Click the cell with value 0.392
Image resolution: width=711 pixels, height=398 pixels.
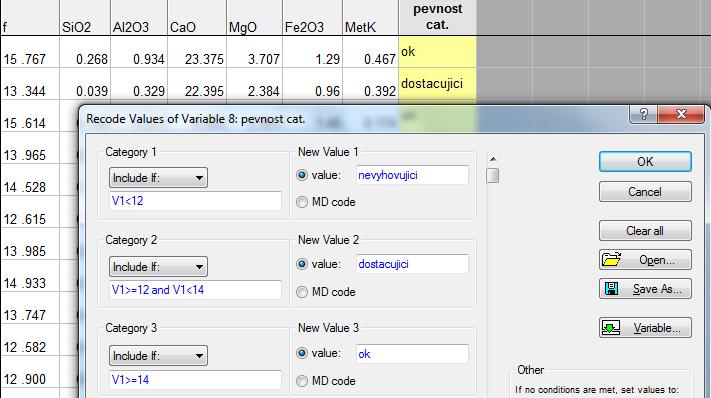coord(370,84)
